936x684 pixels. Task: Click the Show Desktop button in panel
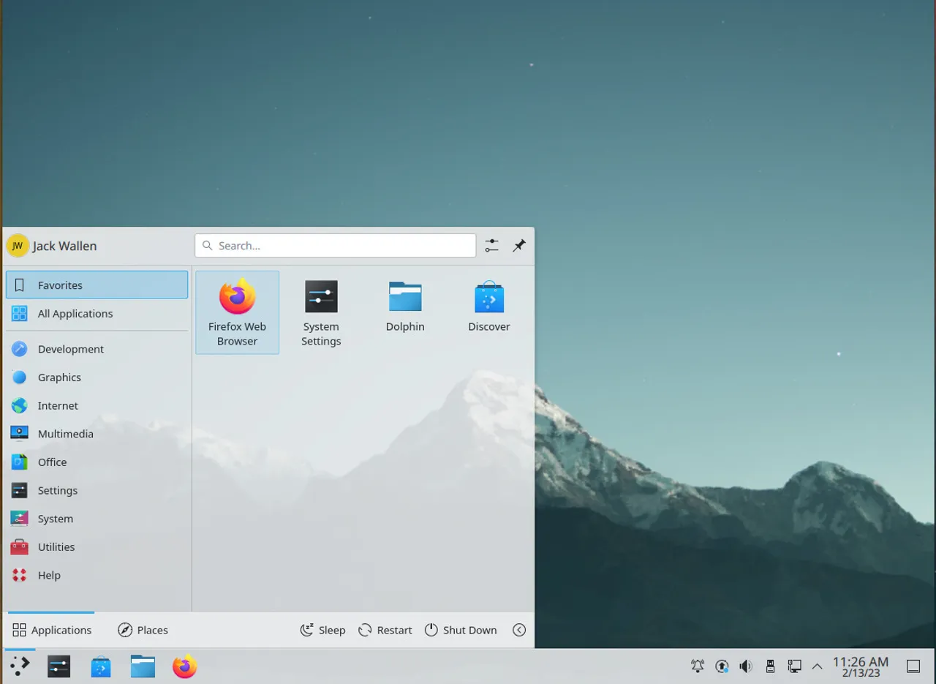click(913, 666)
